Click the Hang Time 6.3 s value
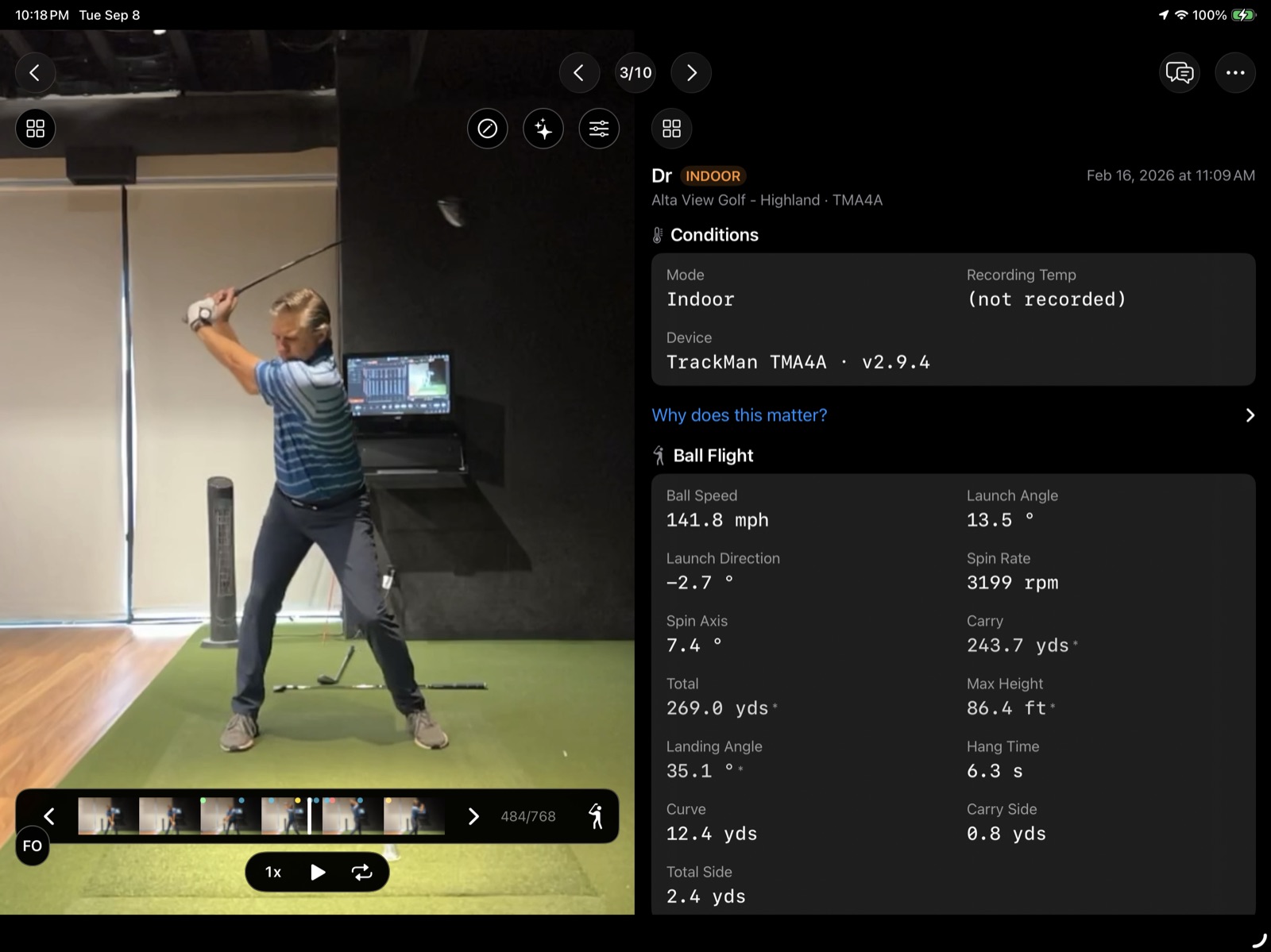 pos(995,771)
